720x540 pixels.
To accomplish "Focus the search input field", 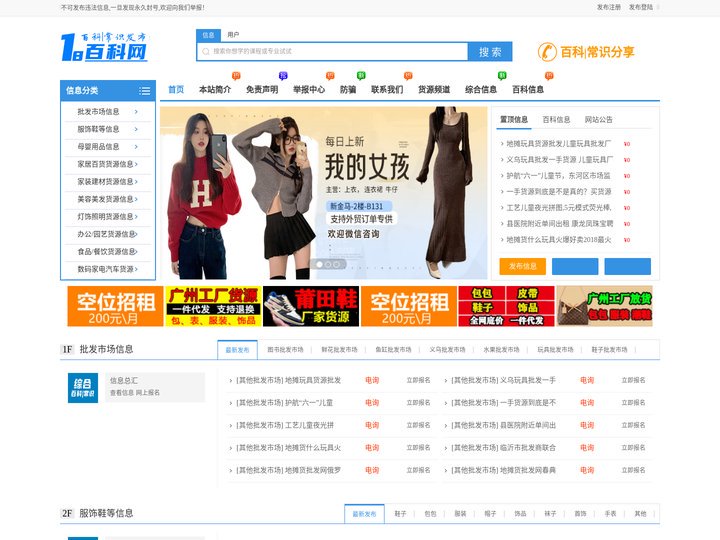I will pos(332,51).
